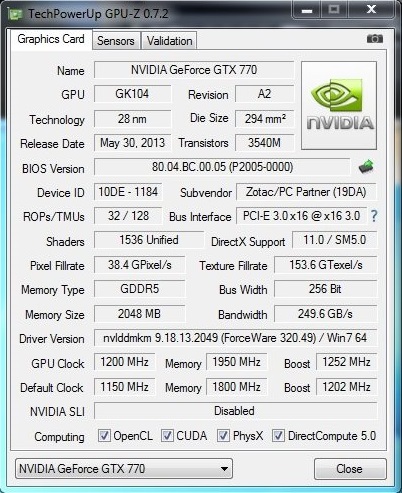
Task: Click the GPU field GK104
Action: [x=132, y=94]
